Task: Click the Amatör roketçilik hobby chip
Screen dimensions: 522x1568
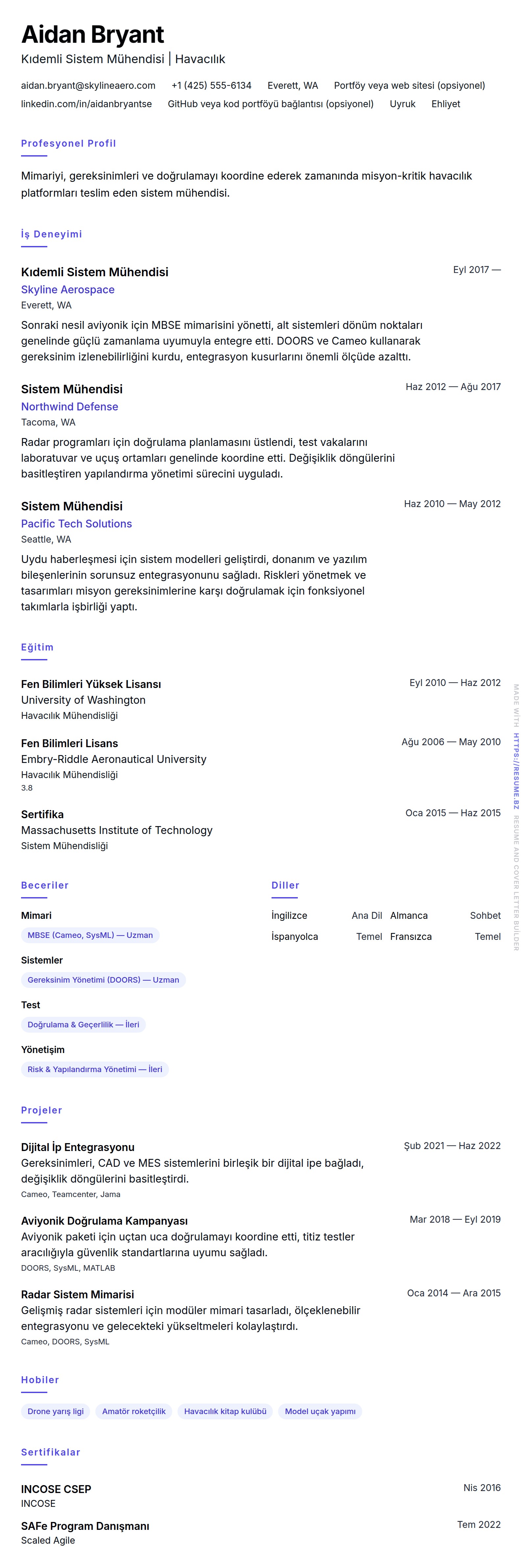Action: point(134,1411)
